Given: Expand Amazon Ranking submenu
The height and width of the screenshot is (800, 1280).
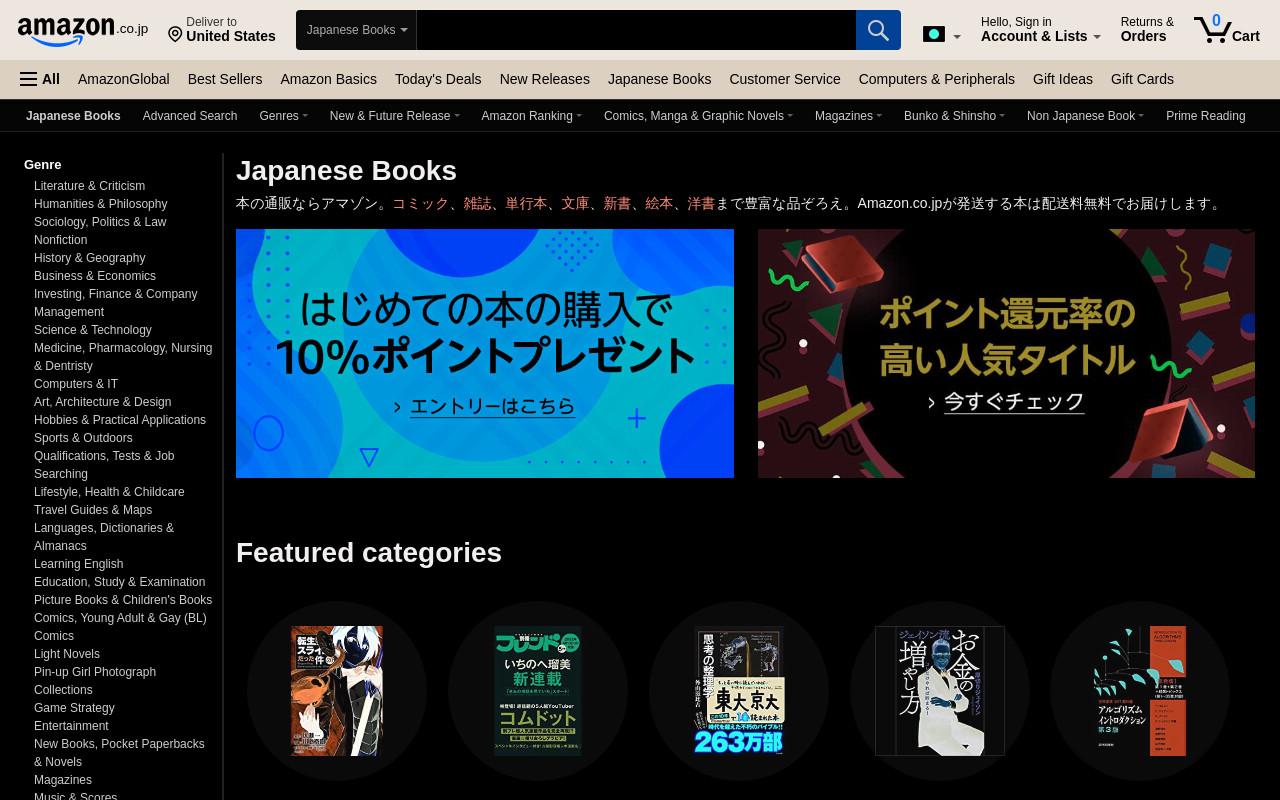Looking at the screenshot, I should pyautogui.click(x=531, y=116).
